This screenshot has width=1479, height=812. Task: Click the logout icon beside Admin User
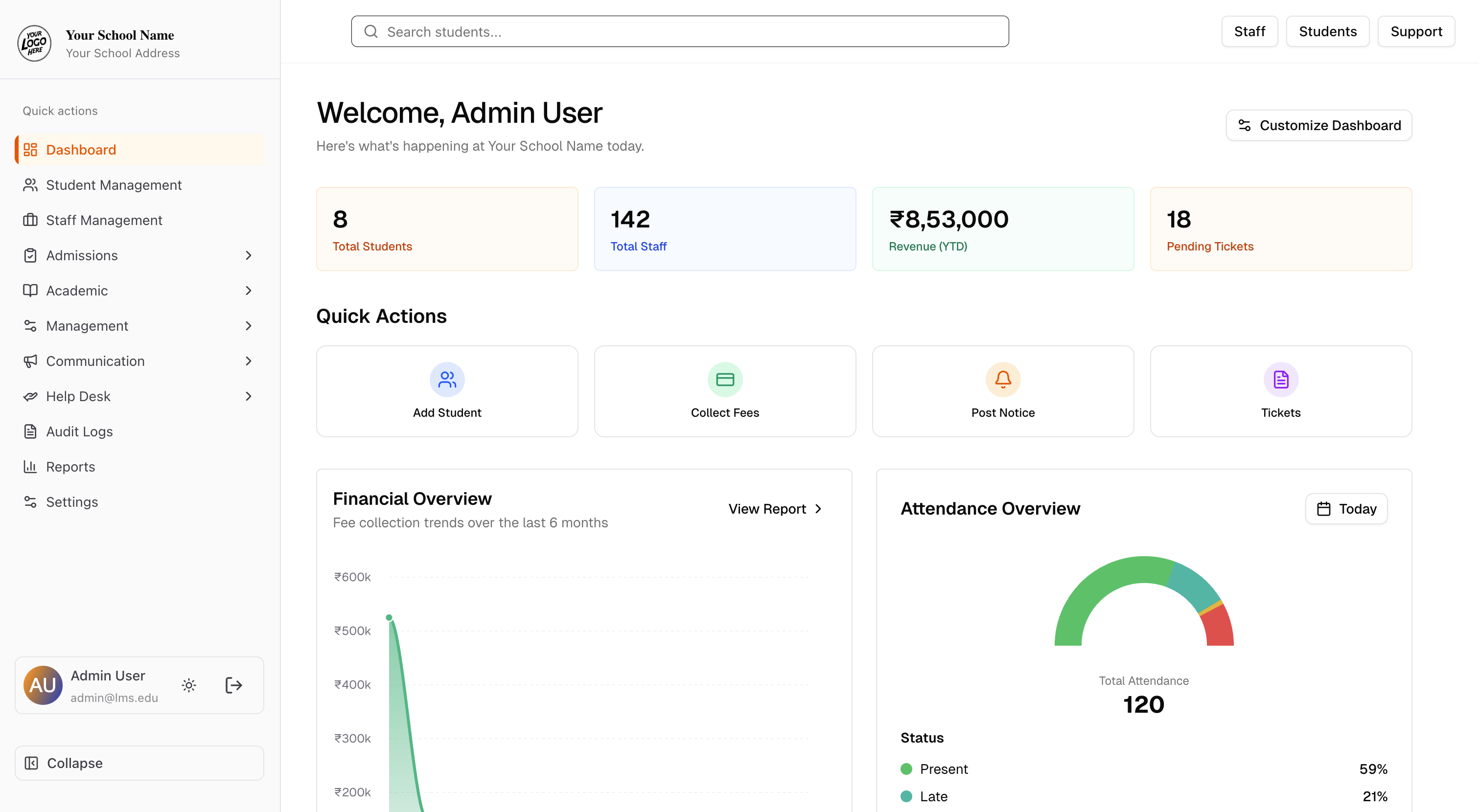(x=233, y=685)
